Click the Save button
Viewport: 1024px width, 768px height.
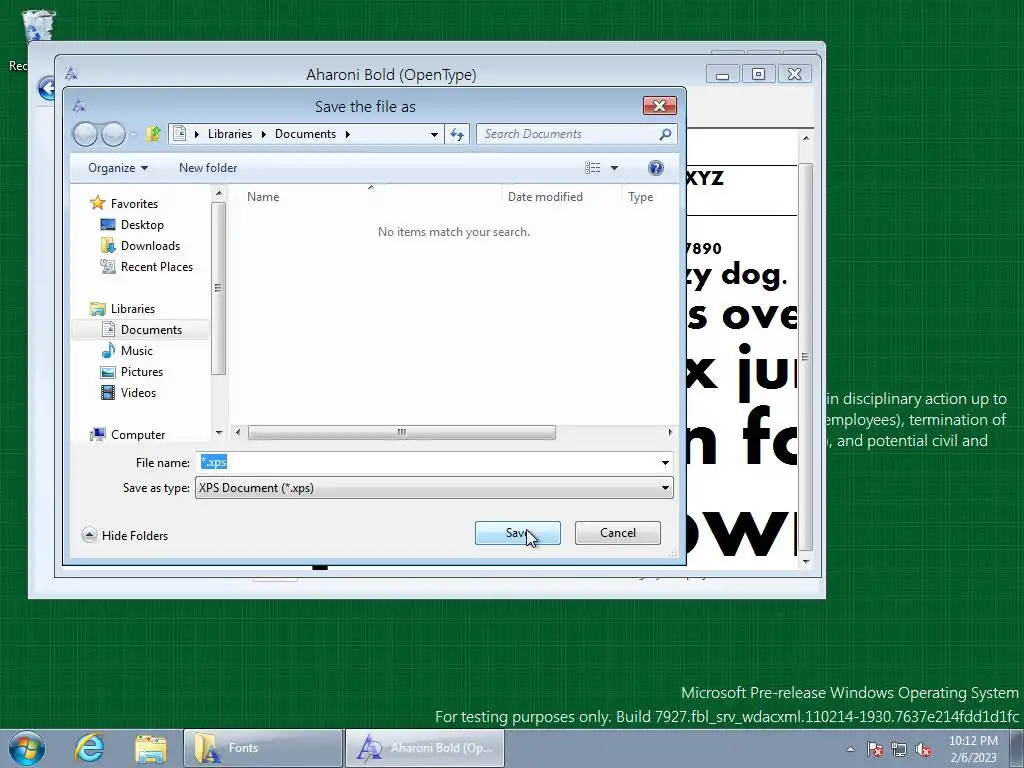click(x=517, y=533)
